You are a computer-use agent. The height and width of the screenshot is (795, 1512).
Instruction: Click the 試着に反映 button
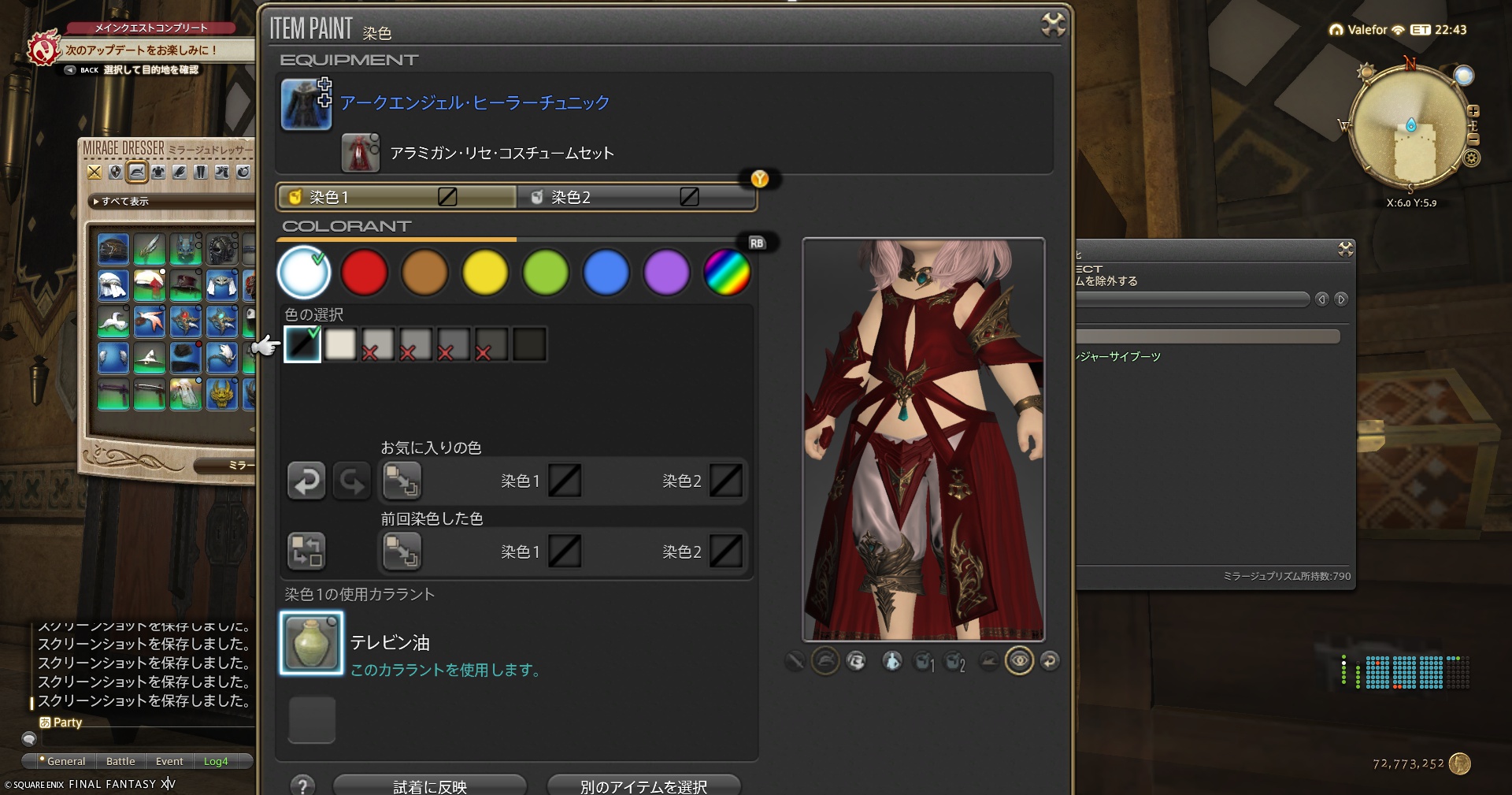430,786
